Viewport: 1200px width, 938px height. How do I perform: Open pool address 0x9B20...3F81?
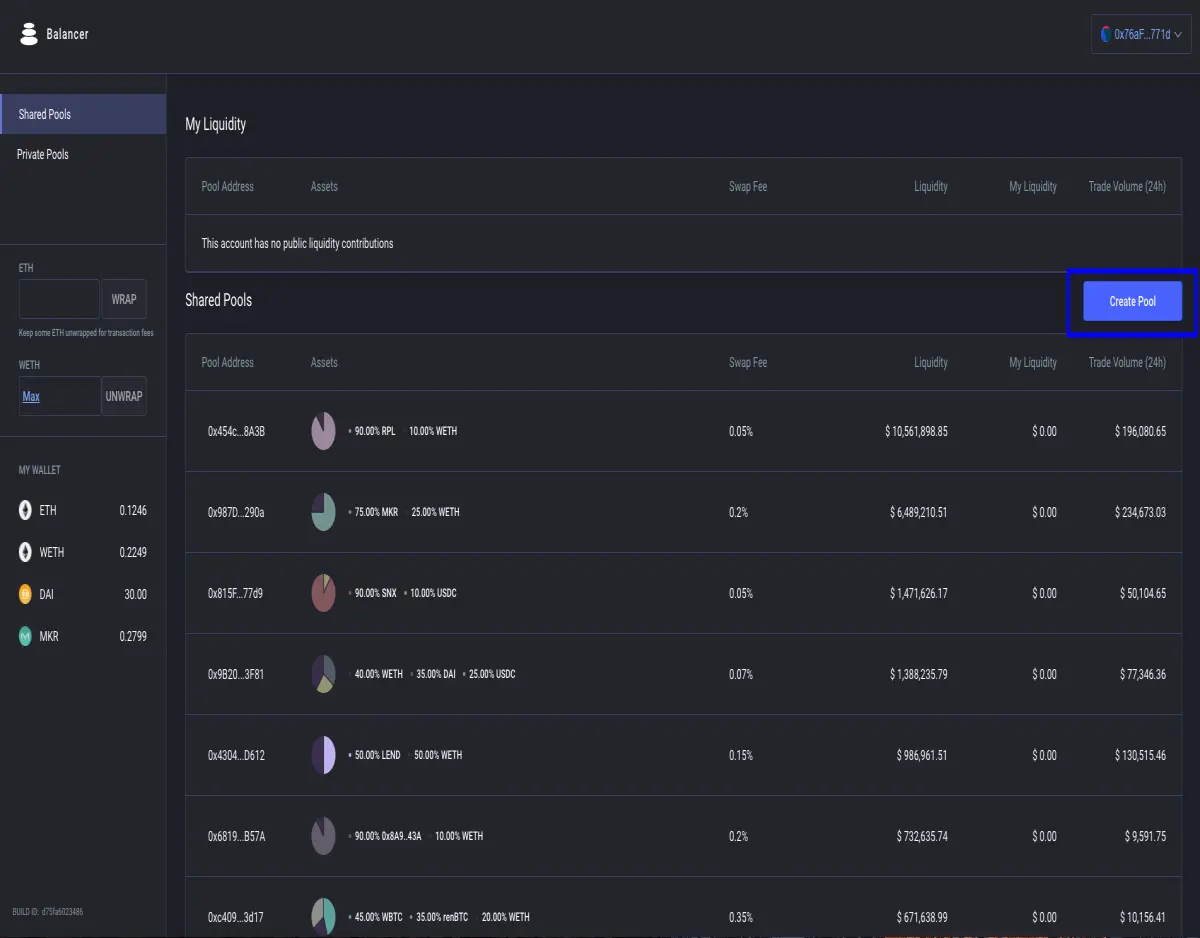coord(236,674)
